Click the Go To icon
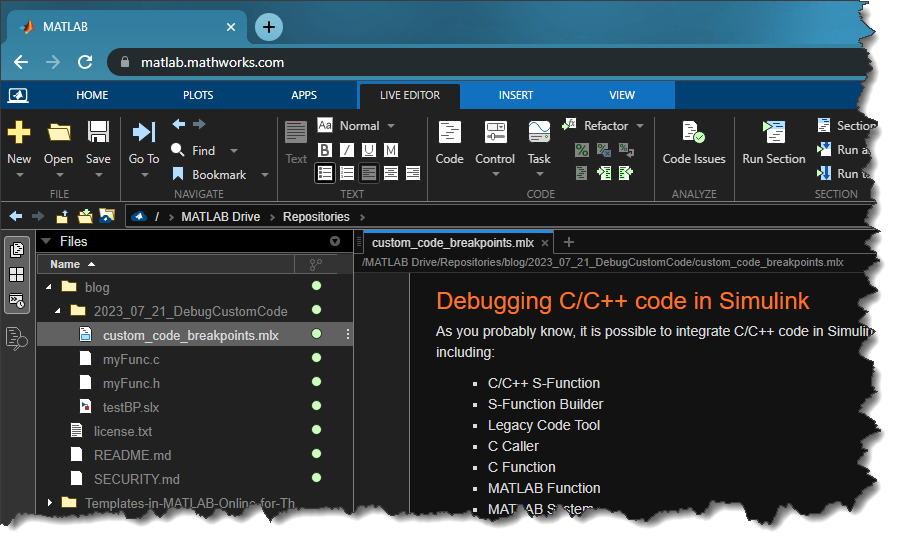 tap(144, 134)
